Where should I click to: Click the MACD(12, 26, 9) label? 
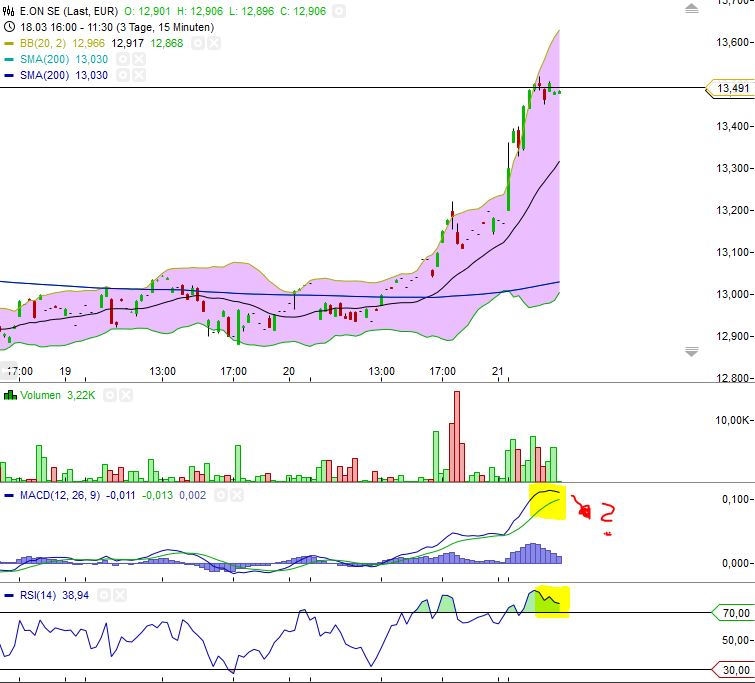(60, 495)
